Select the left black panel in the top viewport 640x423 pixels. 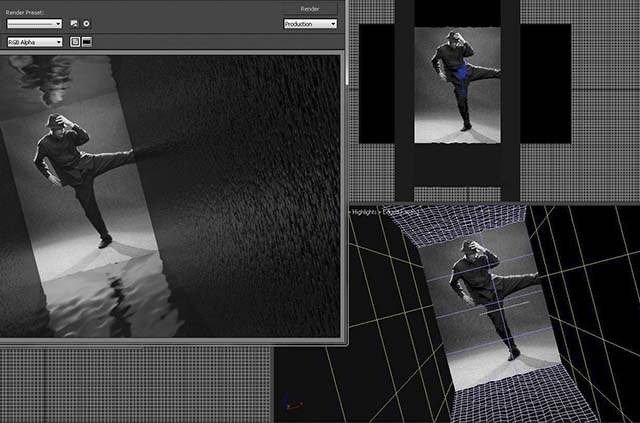coord(376,85)
